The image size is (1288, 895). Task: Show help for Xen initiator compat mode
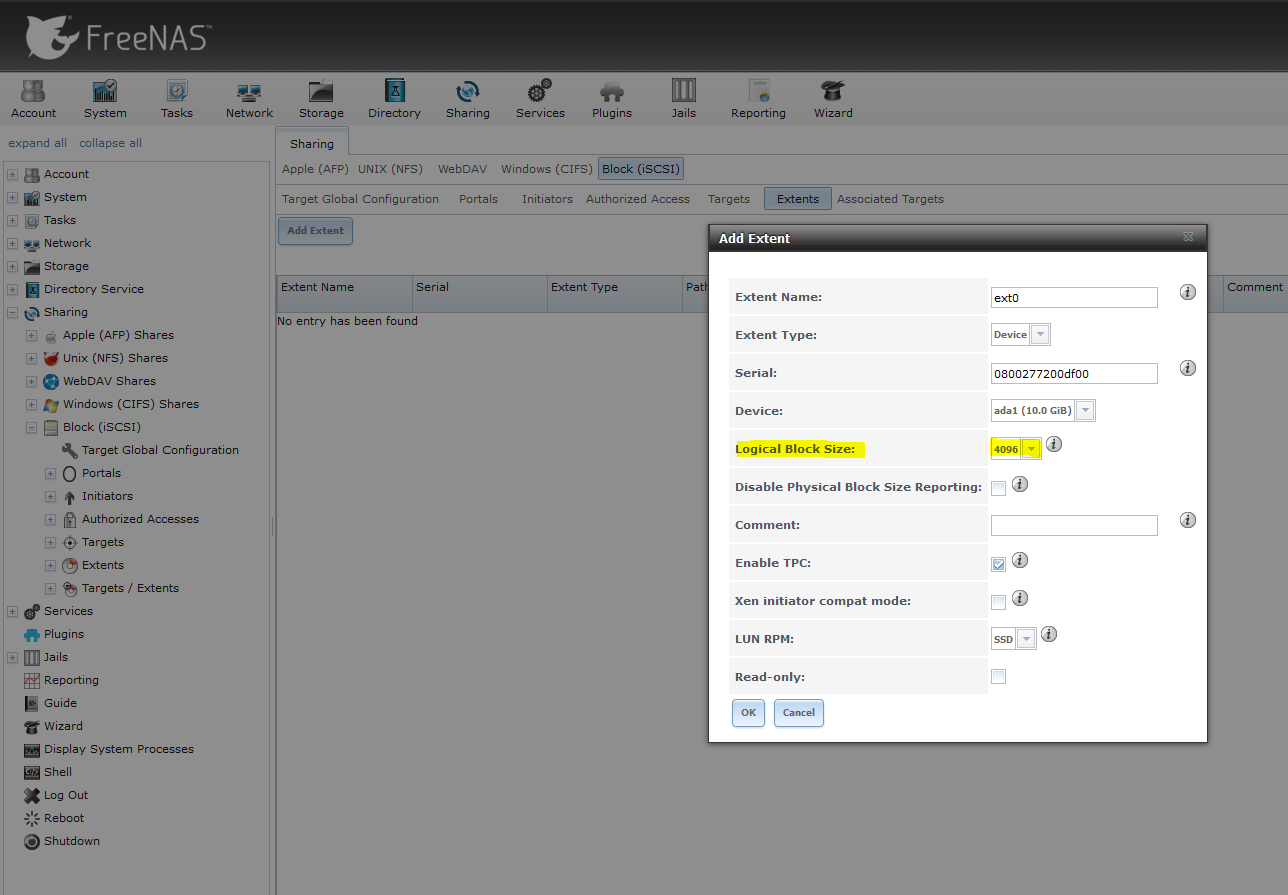click(1020, 598)
